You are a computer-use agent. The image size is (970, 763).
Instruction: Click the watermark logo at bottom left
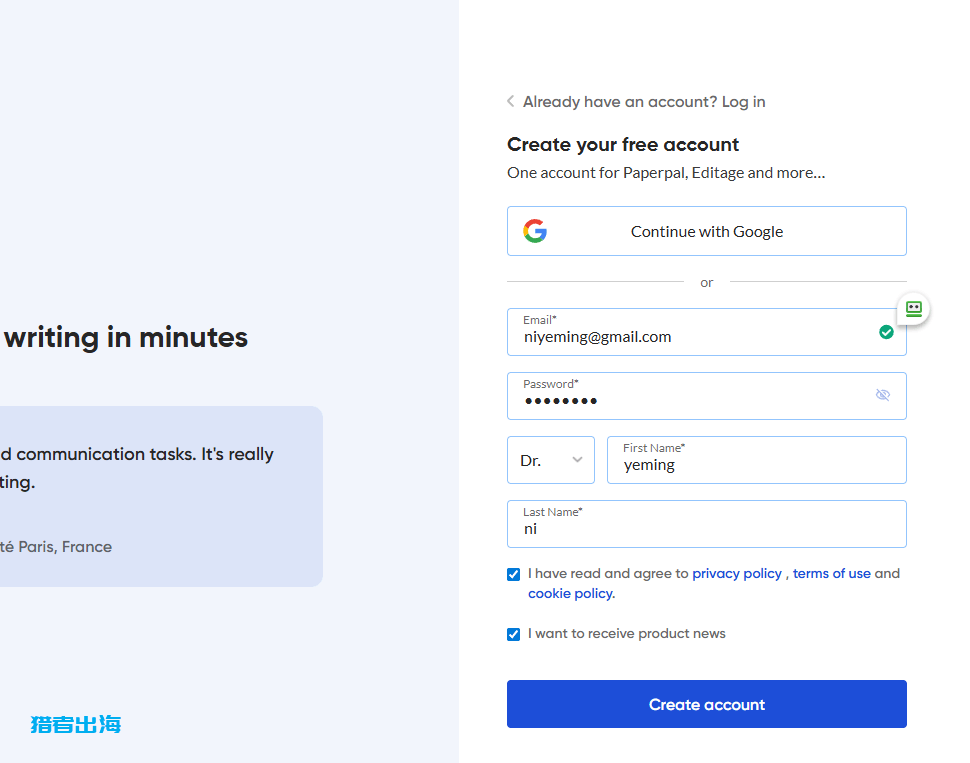75,724
